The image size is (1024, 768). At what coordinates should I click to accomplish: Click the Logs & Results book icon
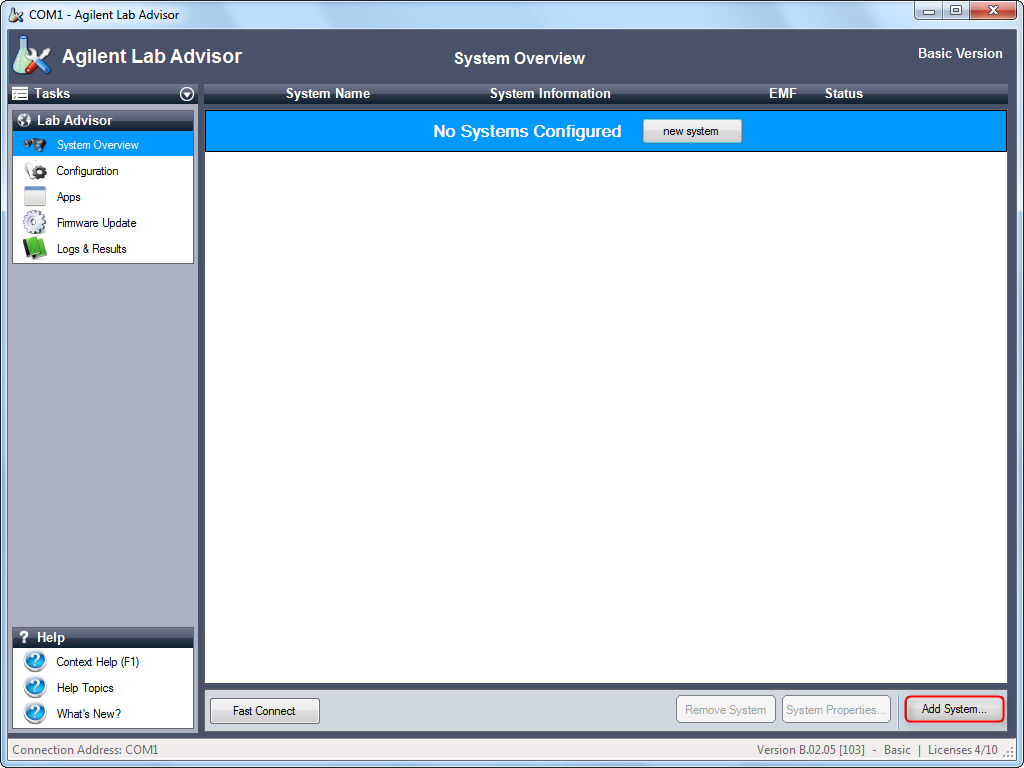click(x=35, y=249)
